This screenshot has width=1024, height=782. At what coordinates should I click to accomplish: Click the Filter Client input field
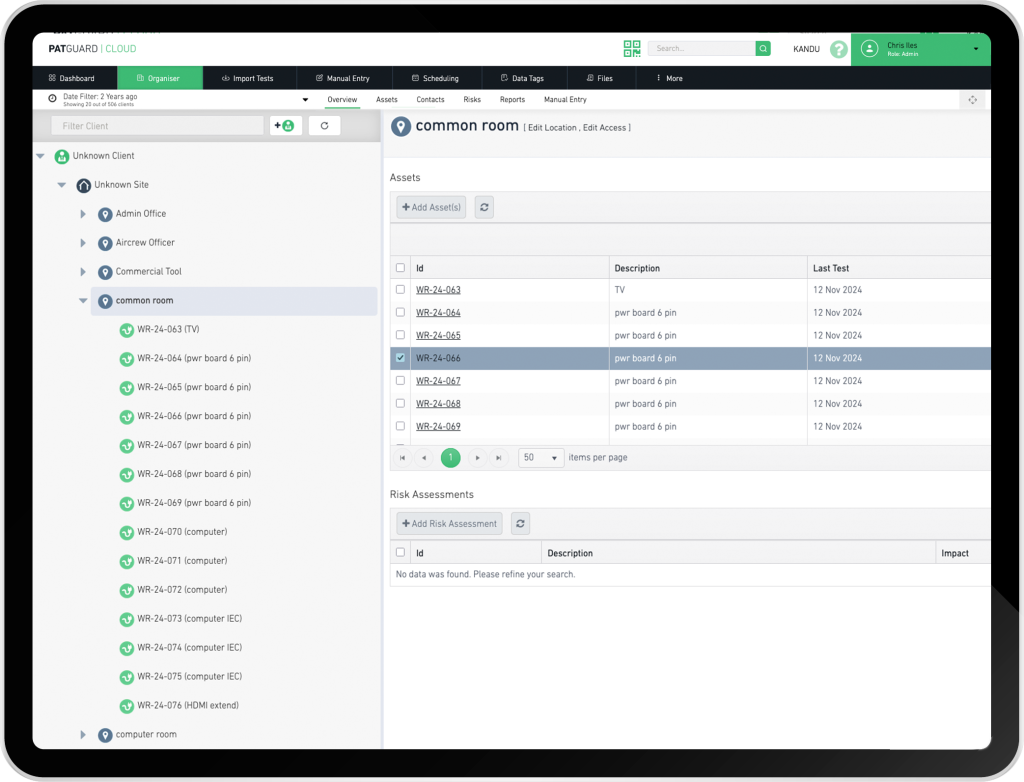[157, 126]
